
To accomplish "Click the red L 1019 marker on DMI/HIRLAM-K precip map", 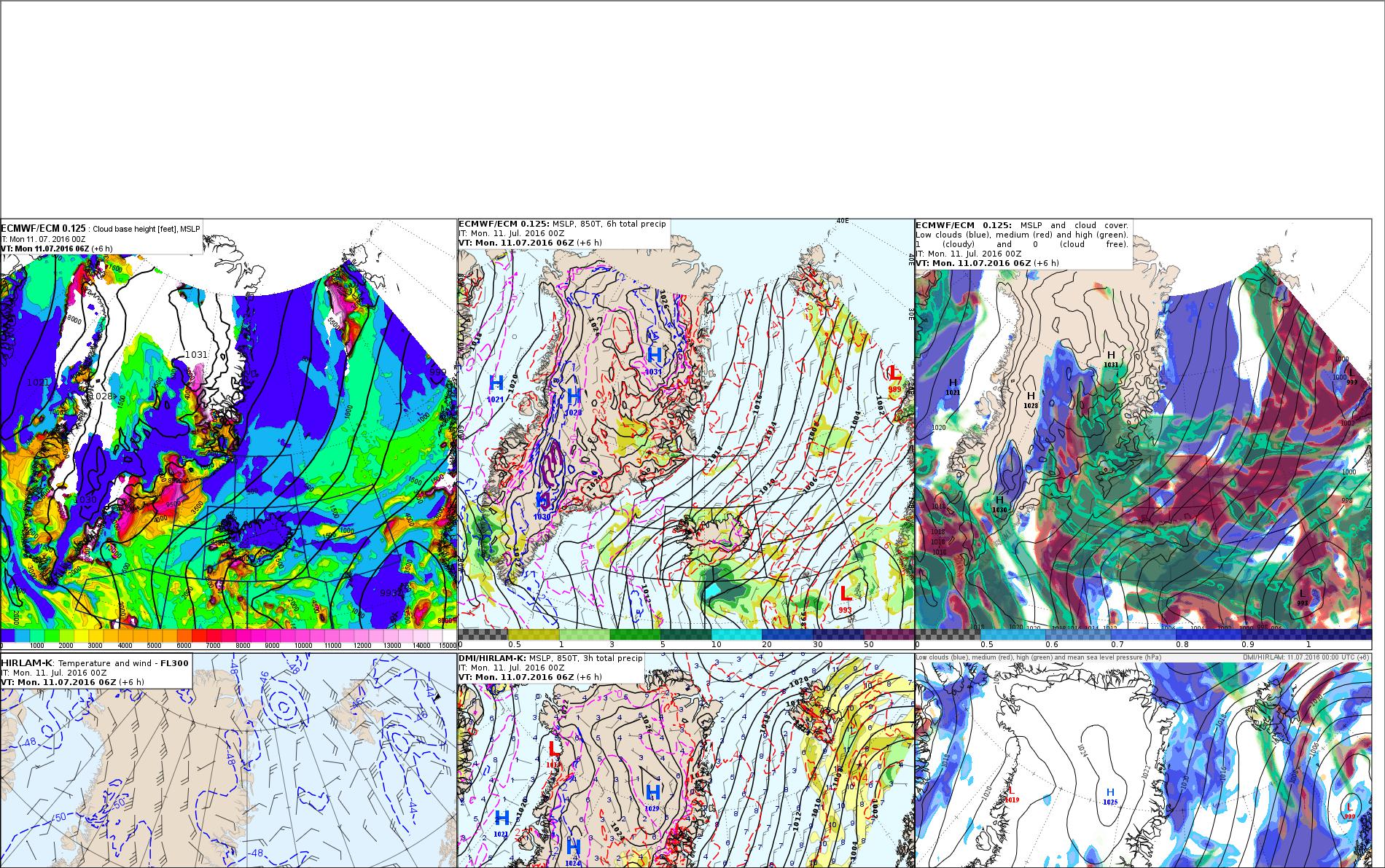I will pos(554,754).
